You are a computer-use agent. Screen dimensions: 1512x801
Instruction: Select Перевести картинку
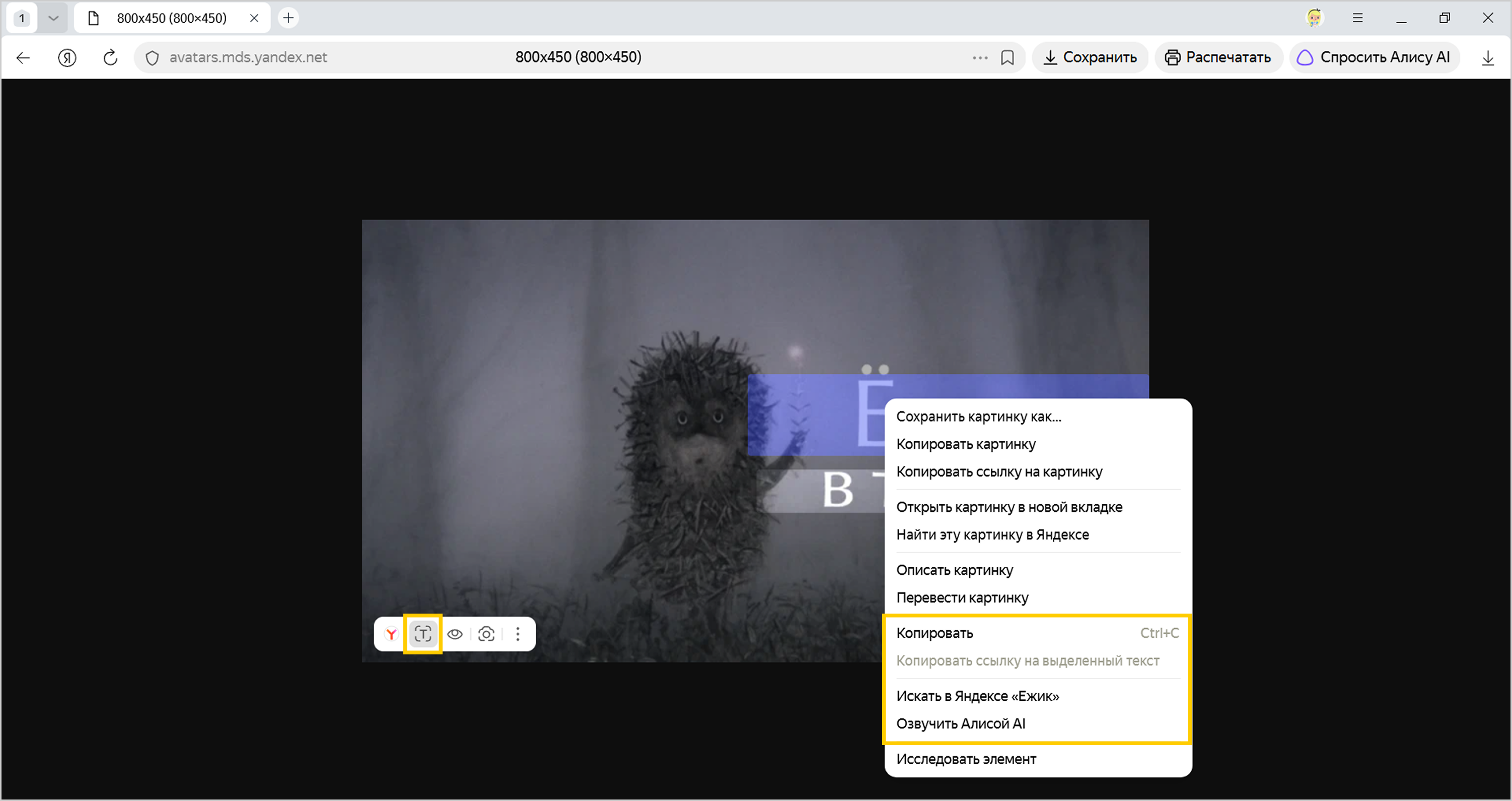pos(1038,597)
